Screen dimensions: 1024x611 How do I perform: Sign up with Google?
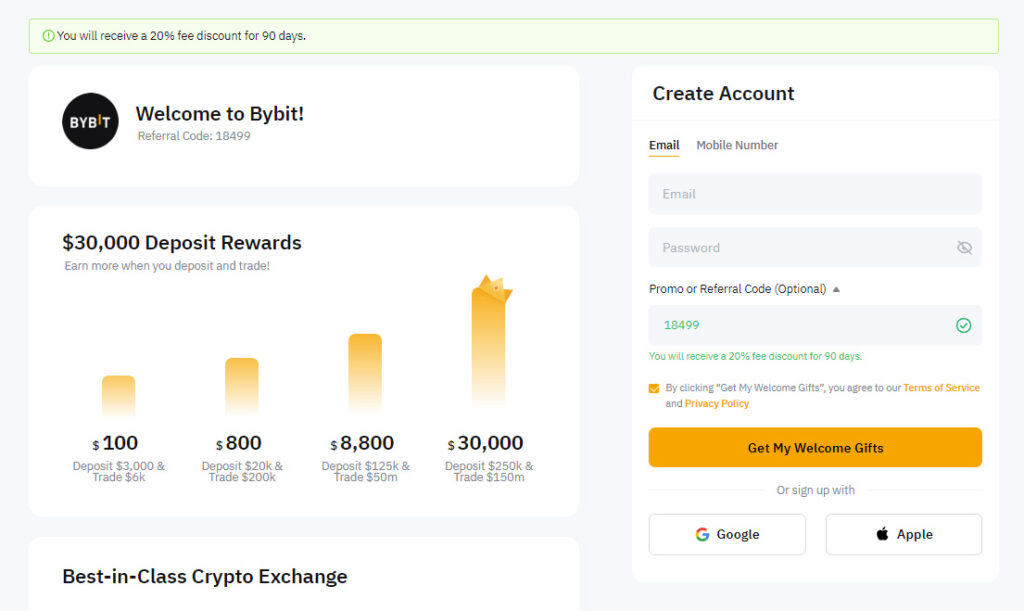pos(727,535)
